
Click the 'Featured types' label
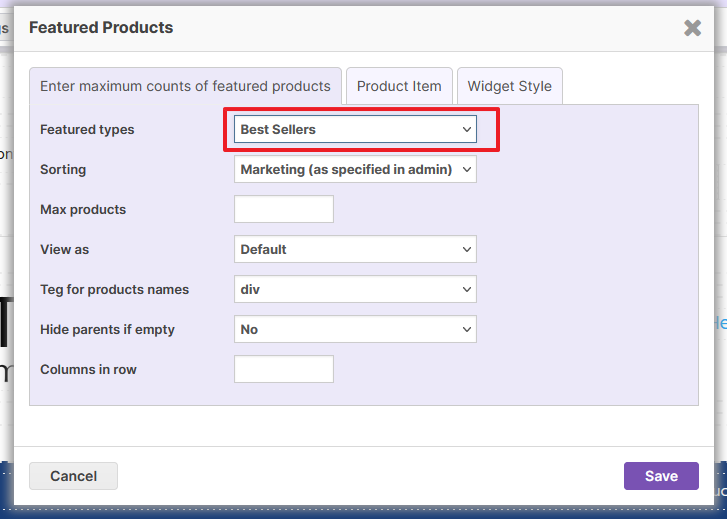click(87, 129)
